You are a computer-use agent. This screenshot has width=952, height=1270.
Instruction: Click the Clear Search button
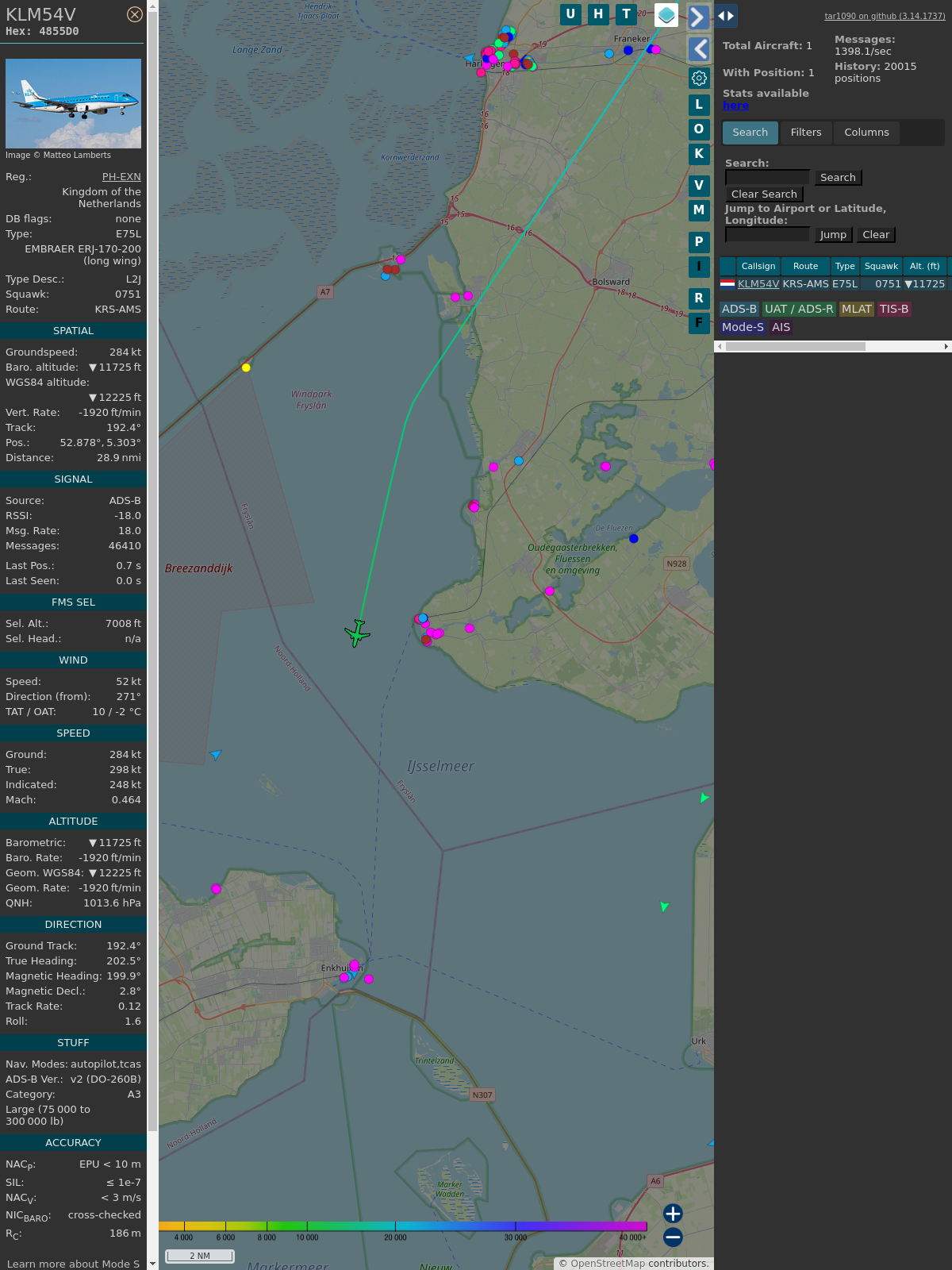pos(764,194)
